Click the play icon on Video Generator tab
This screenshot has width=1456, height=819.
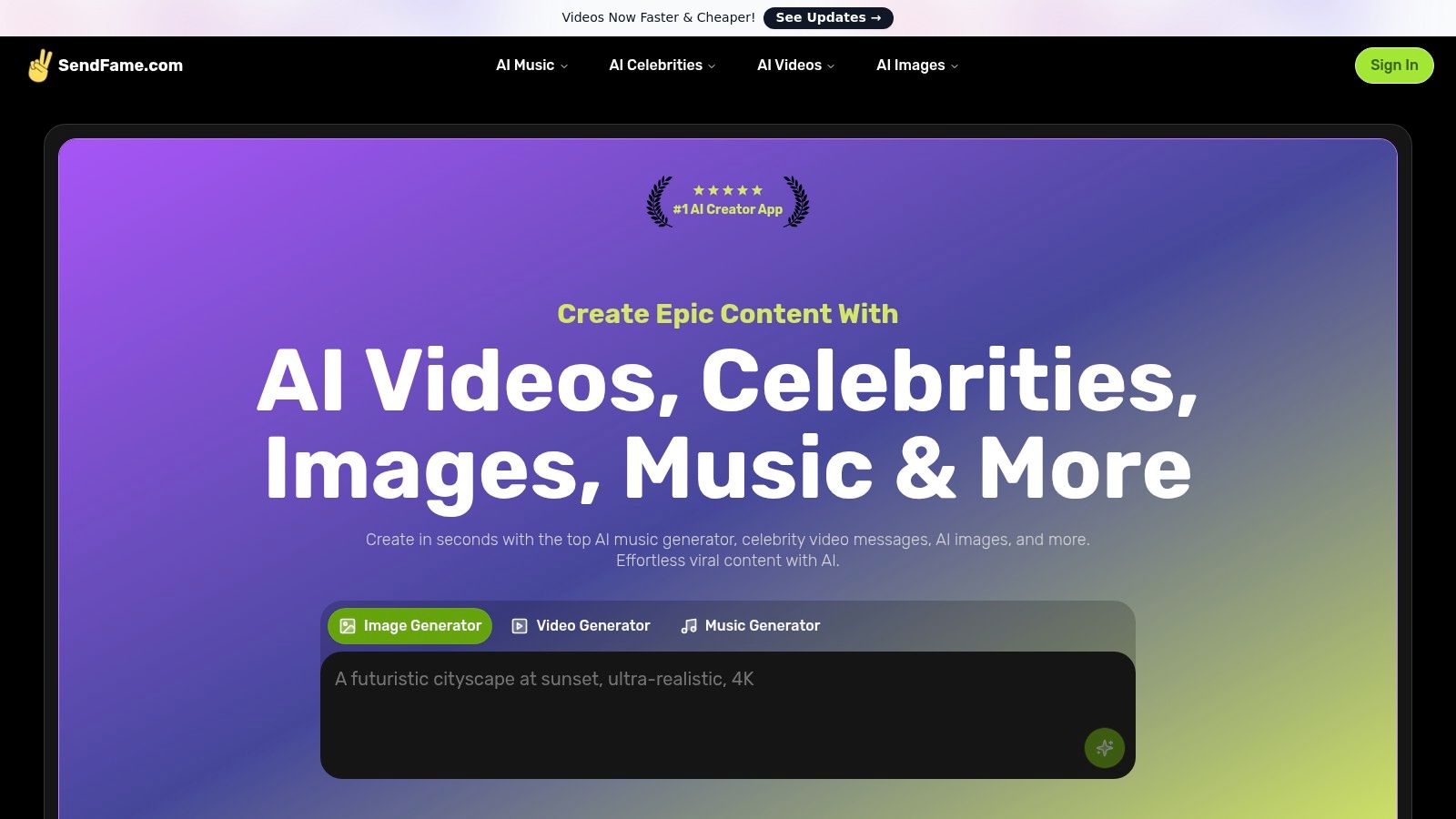point(519,625)
